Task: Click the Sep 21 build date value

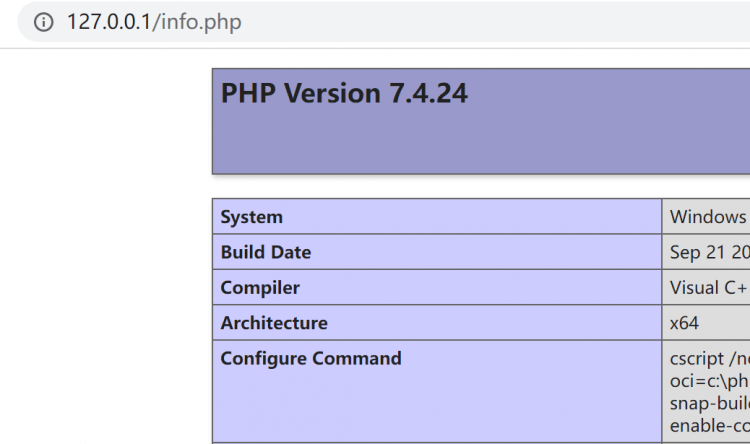Action: [709, 253]
